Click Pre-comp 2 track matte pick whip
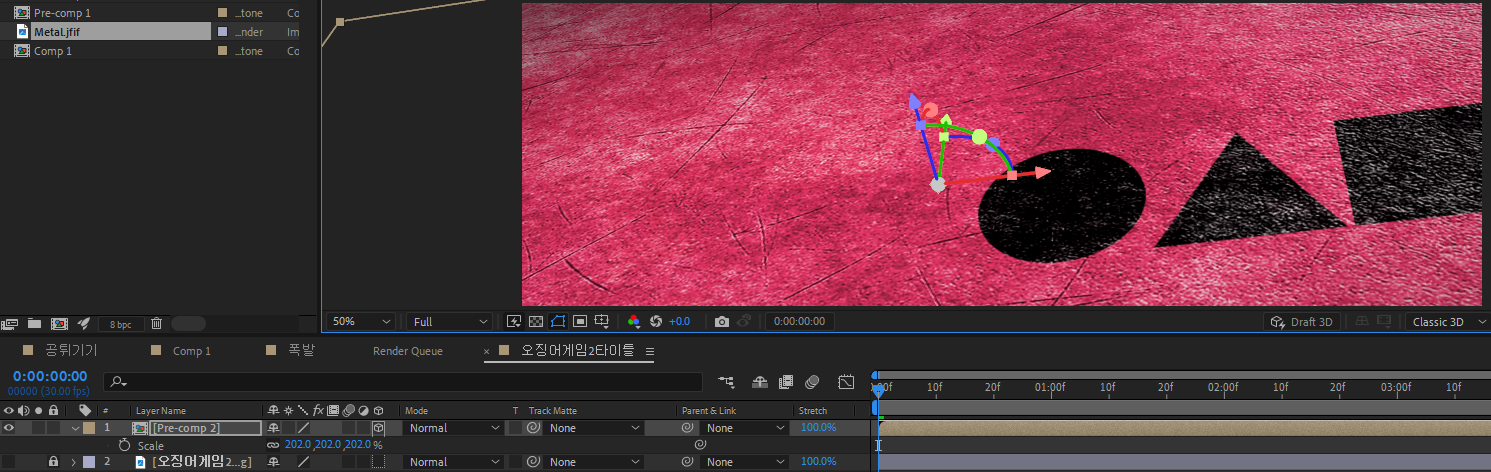Viewport: 1491px width, 472px height. pos(533,428)
